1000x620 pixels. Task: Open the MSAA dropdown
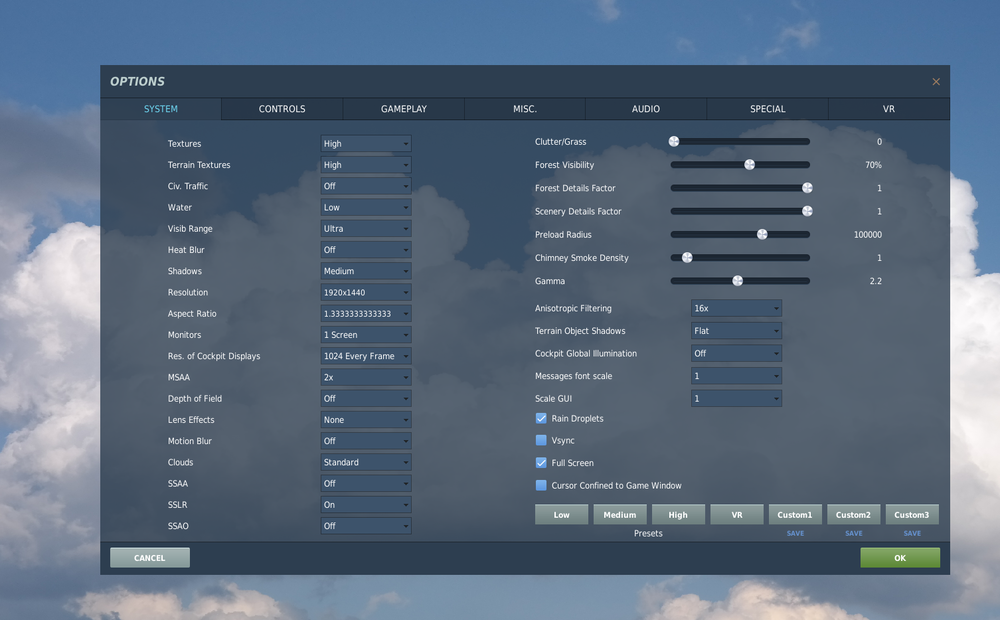click(365, 377)
